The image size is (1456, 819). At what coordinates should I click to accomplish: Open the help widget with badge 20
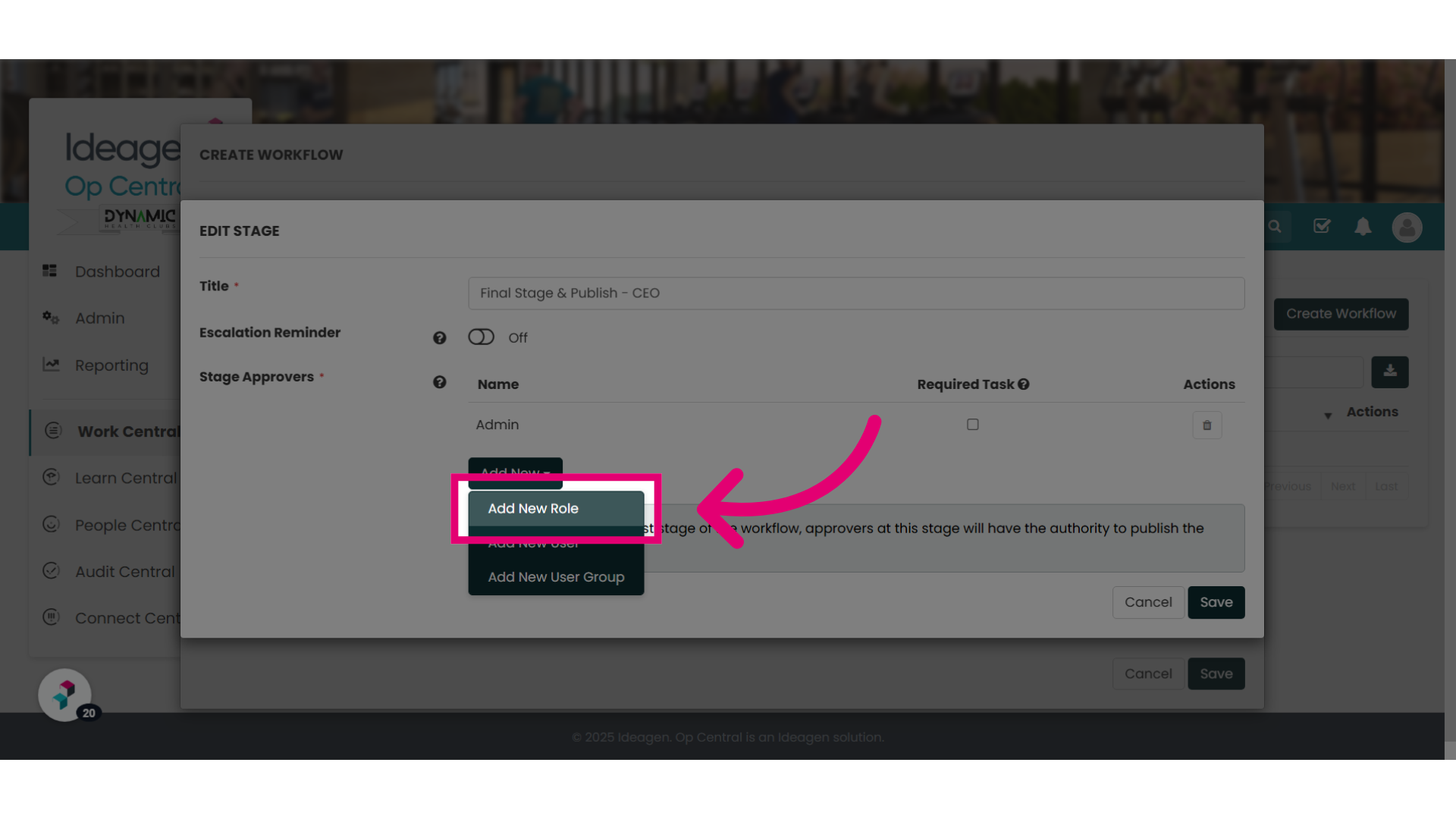[x=65, y=695]
